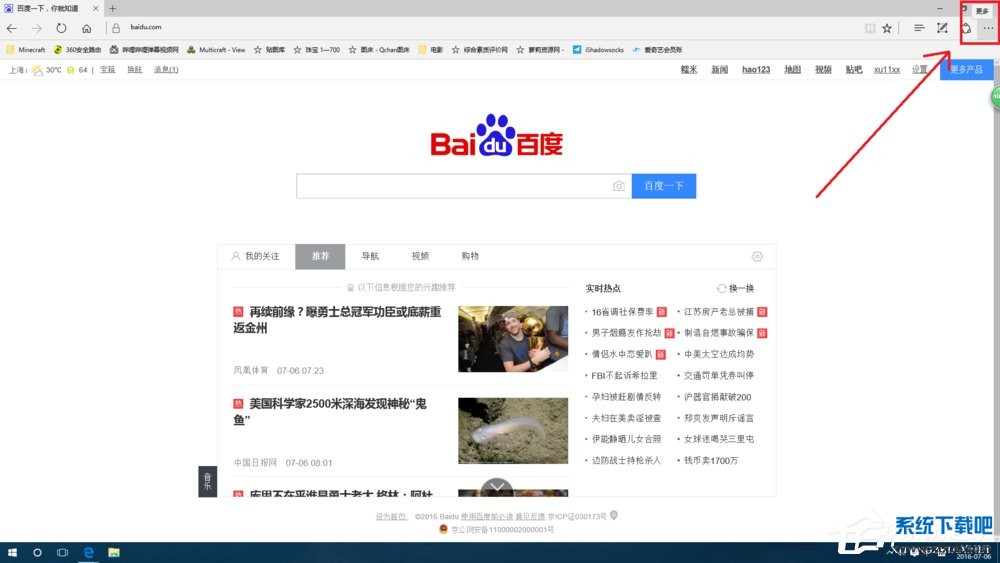Click the 百度一下 search button

(x=664, y=186)
